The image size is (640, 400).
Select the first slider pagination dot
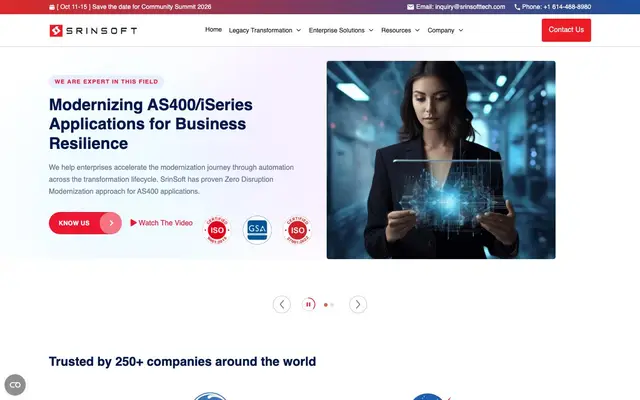coord(326,305)
